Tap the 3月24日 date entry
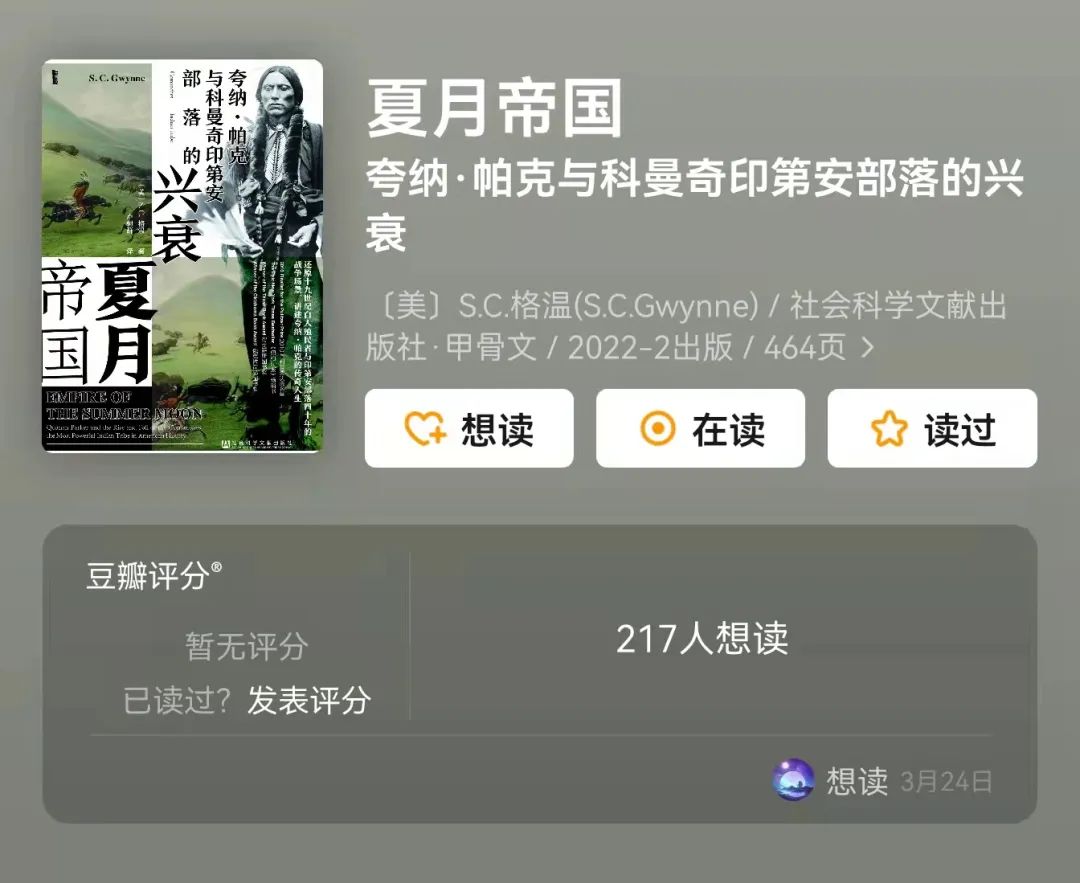This screenshot has height=883, width=1080. point(946,782)
